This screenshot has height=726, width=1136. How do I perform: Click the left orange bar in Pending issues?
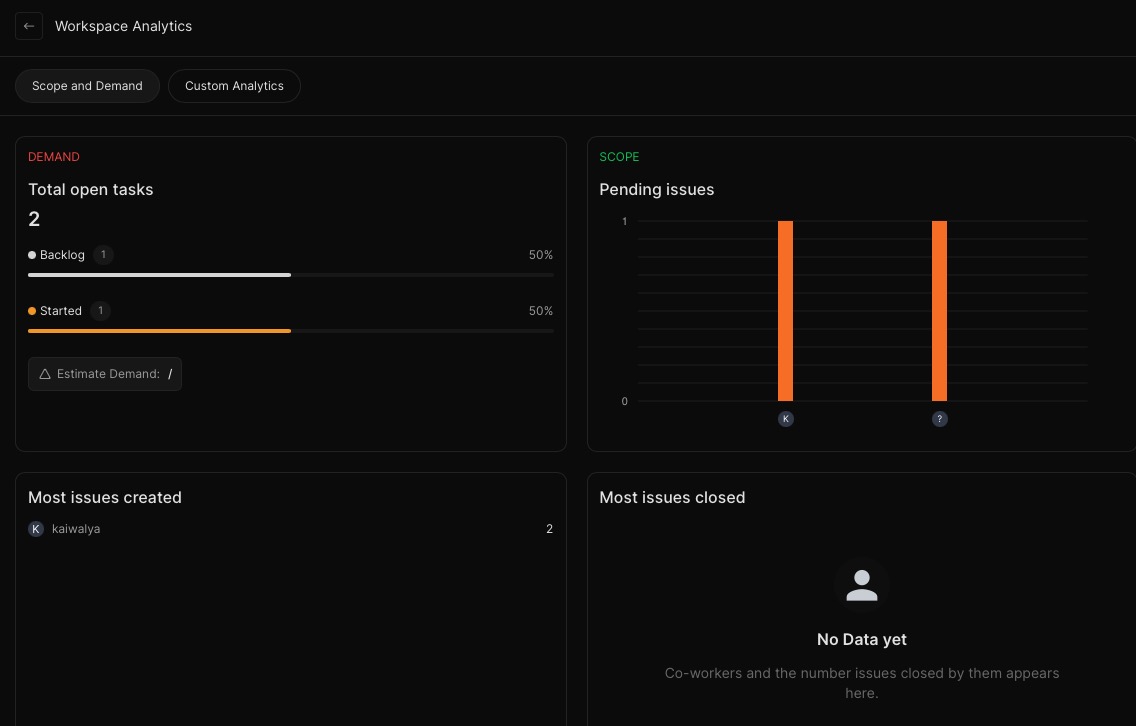786,310
